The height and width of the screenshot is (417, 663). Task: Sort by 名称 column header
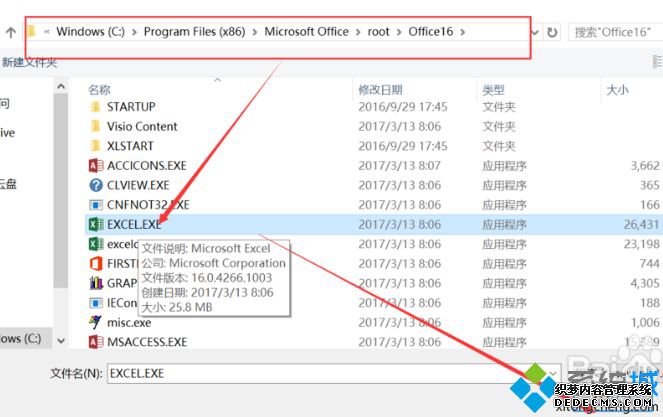99,90
